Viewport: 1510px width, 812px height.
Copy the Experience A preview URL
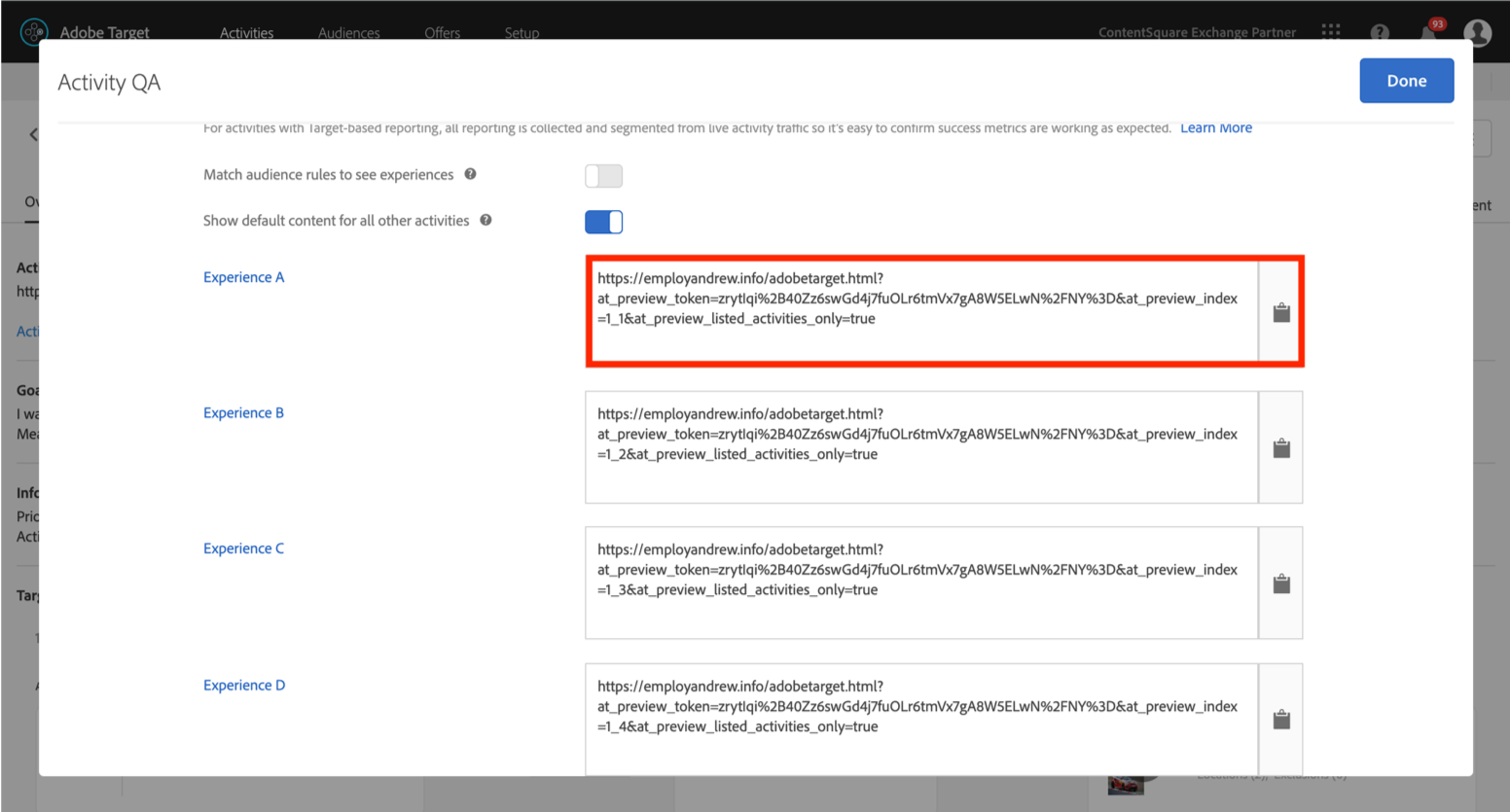tap(1281, 312)
